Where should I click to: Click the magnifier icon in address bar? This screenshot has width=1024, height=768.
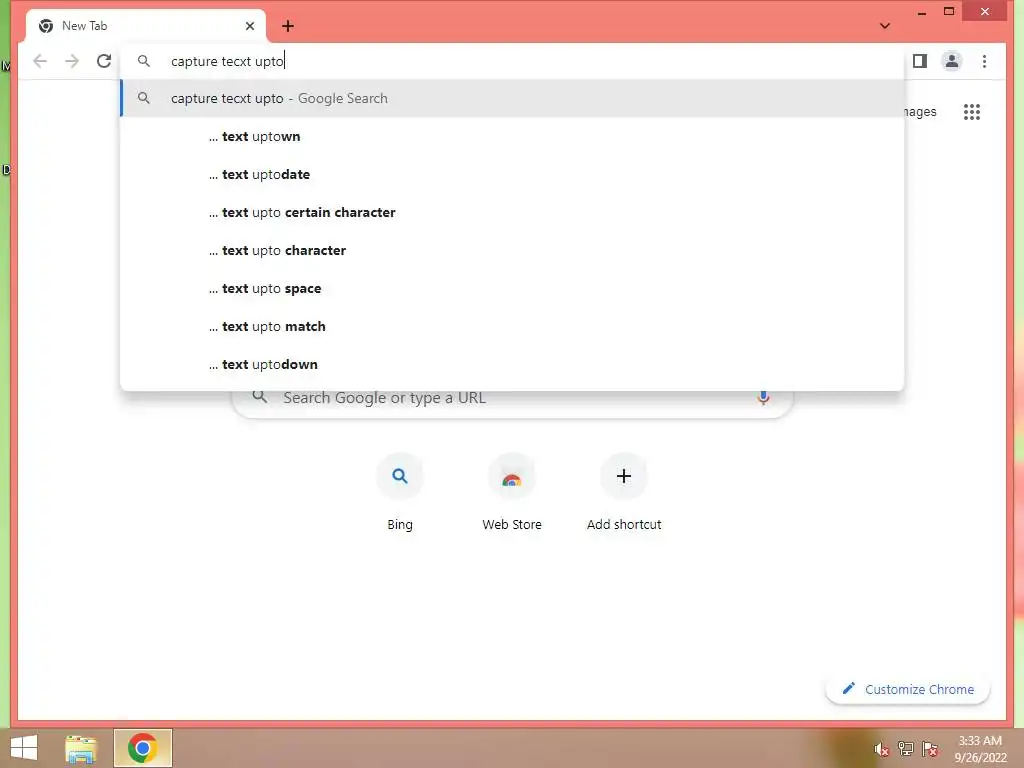[144, 61]
